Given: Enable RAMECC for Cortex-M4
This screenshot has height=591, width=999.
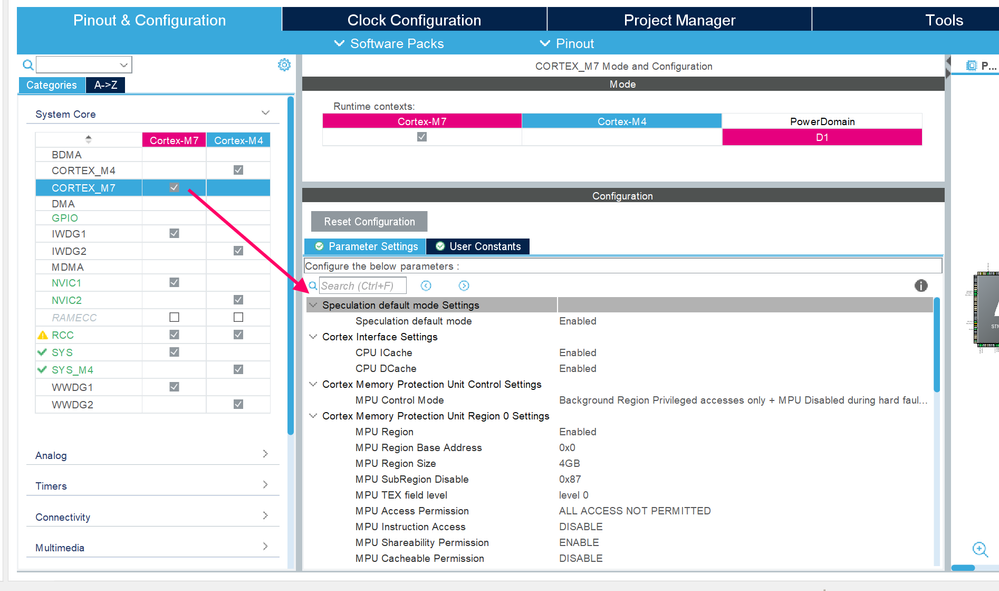Looking at the screenshot, I should point(238,317).
